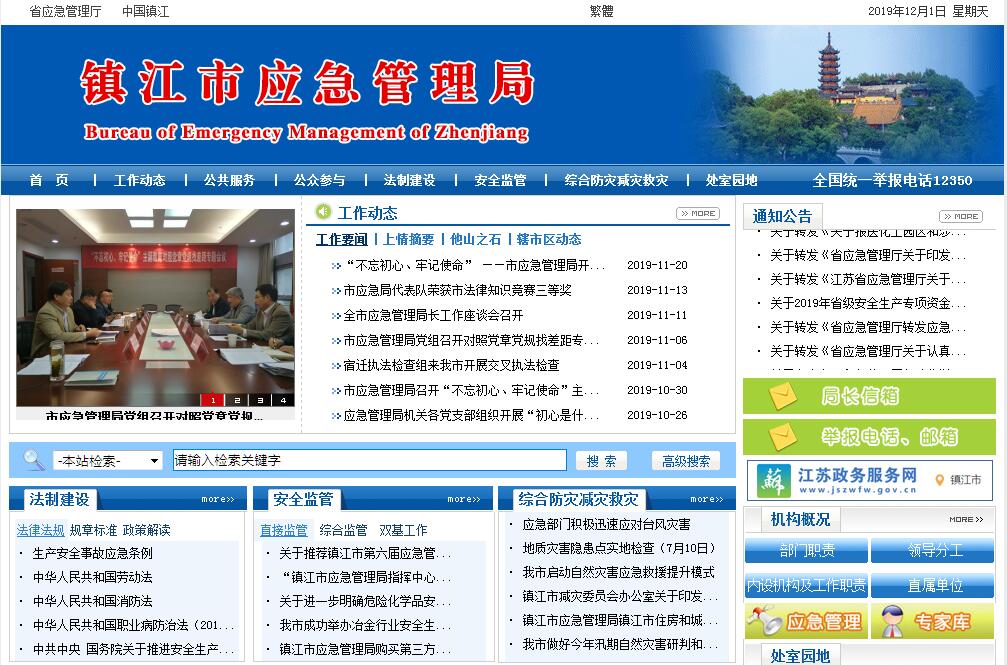The width and height of the screenshot is (1007, 665).
Task: Click the 应急管理 megaphone icon button
Action: pos(806,621)
